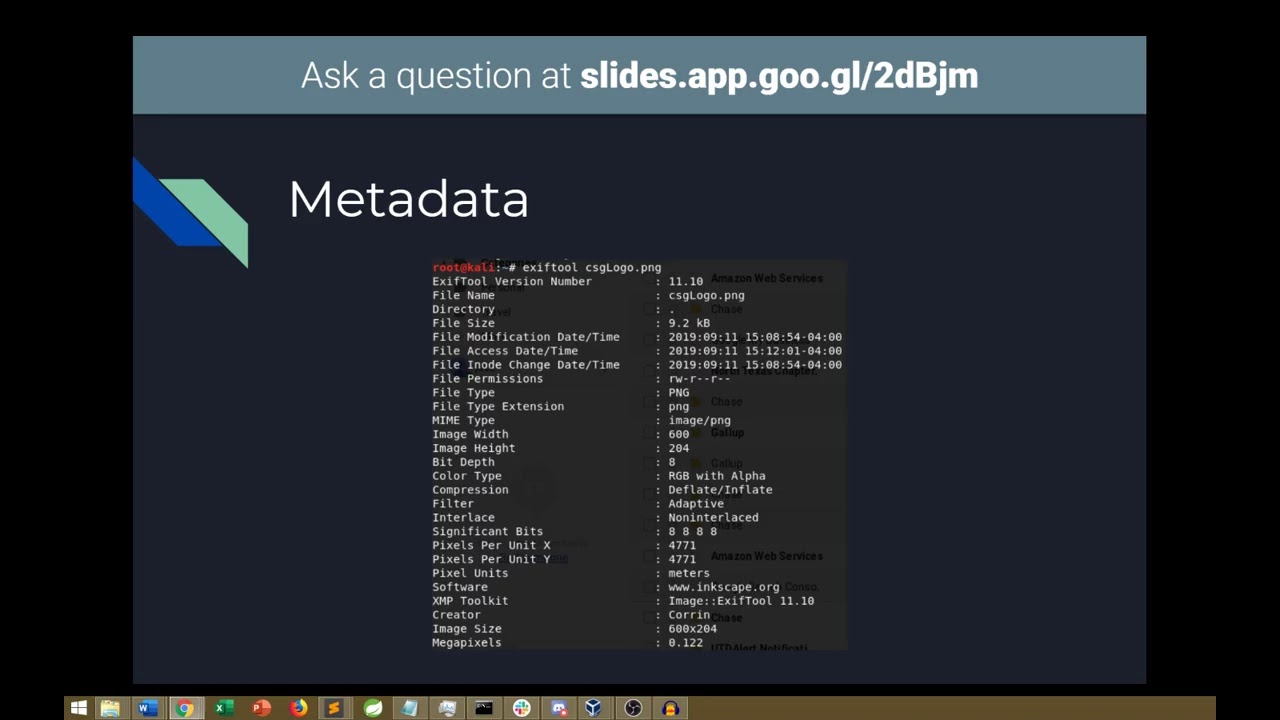Select the "RGB with Alpha" color type value
The height and width of the screenshot is (720, 1280).
click(717, 476)
